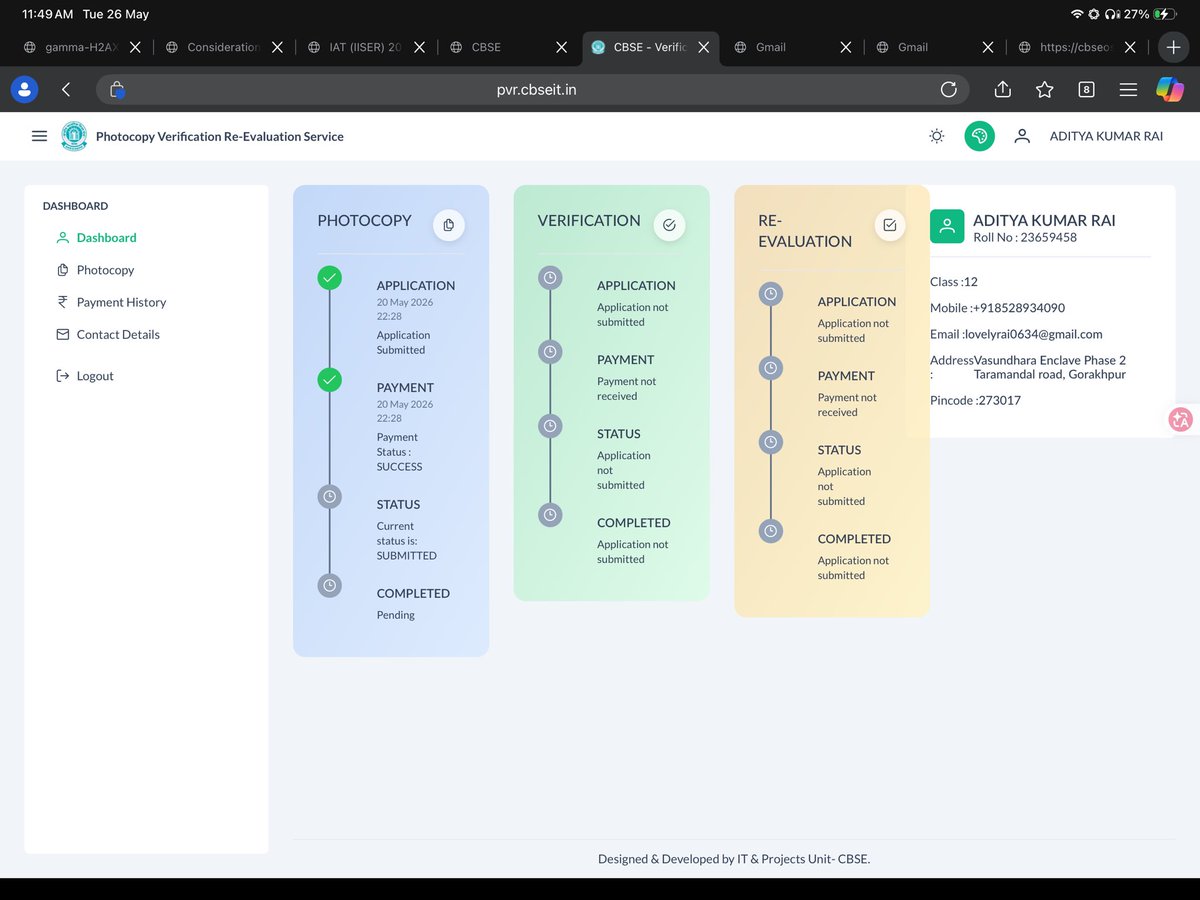Click Current status is: SUBMITTED text
Viewport: 1200px width, 900px height.
407,541
